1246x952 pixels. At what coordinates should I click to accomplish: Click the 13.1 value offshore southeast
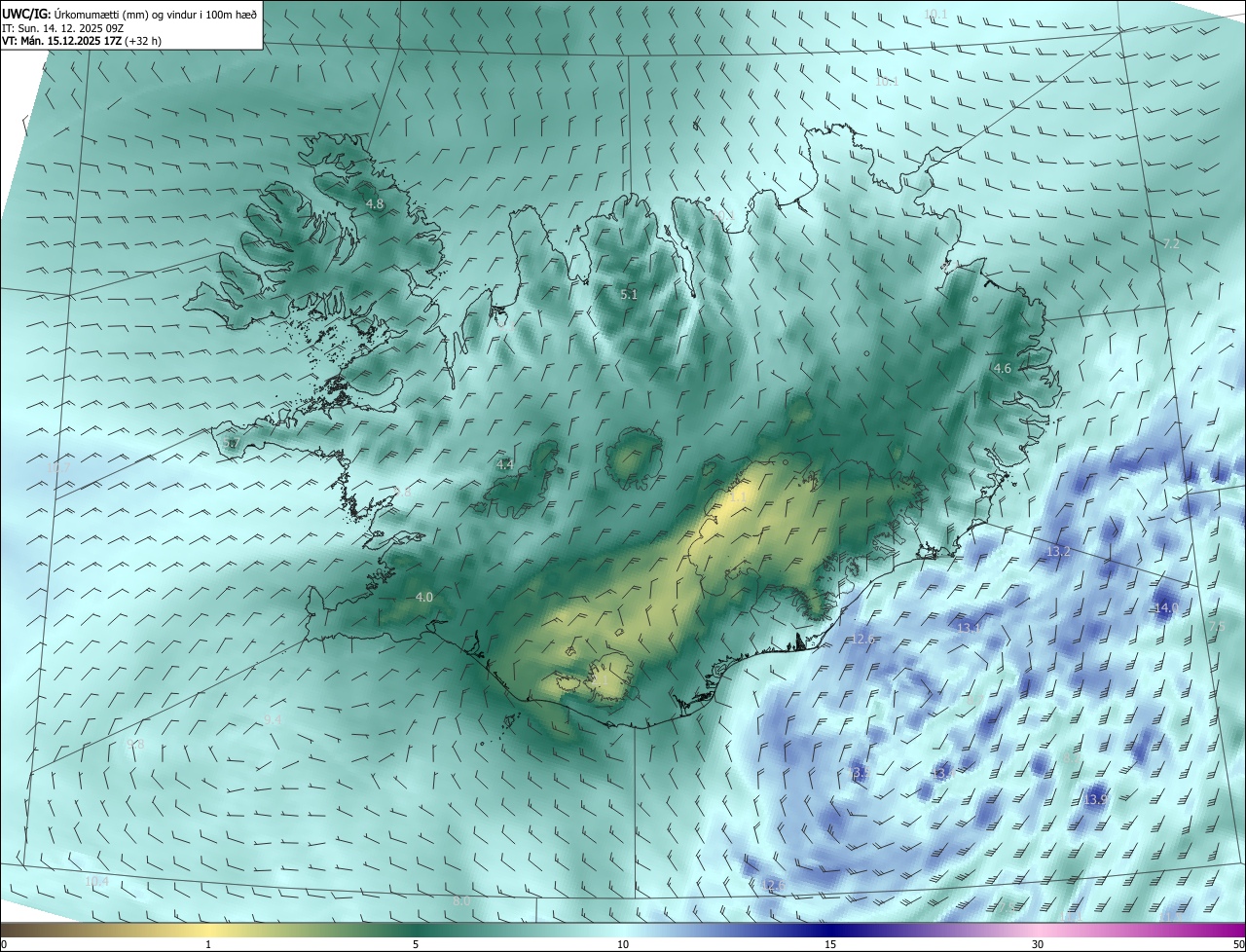point(969,628)
